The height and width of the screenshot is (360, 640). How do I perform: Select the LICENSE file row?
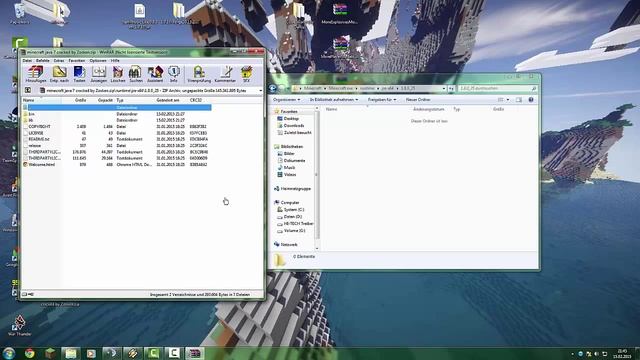coord(117,133)
